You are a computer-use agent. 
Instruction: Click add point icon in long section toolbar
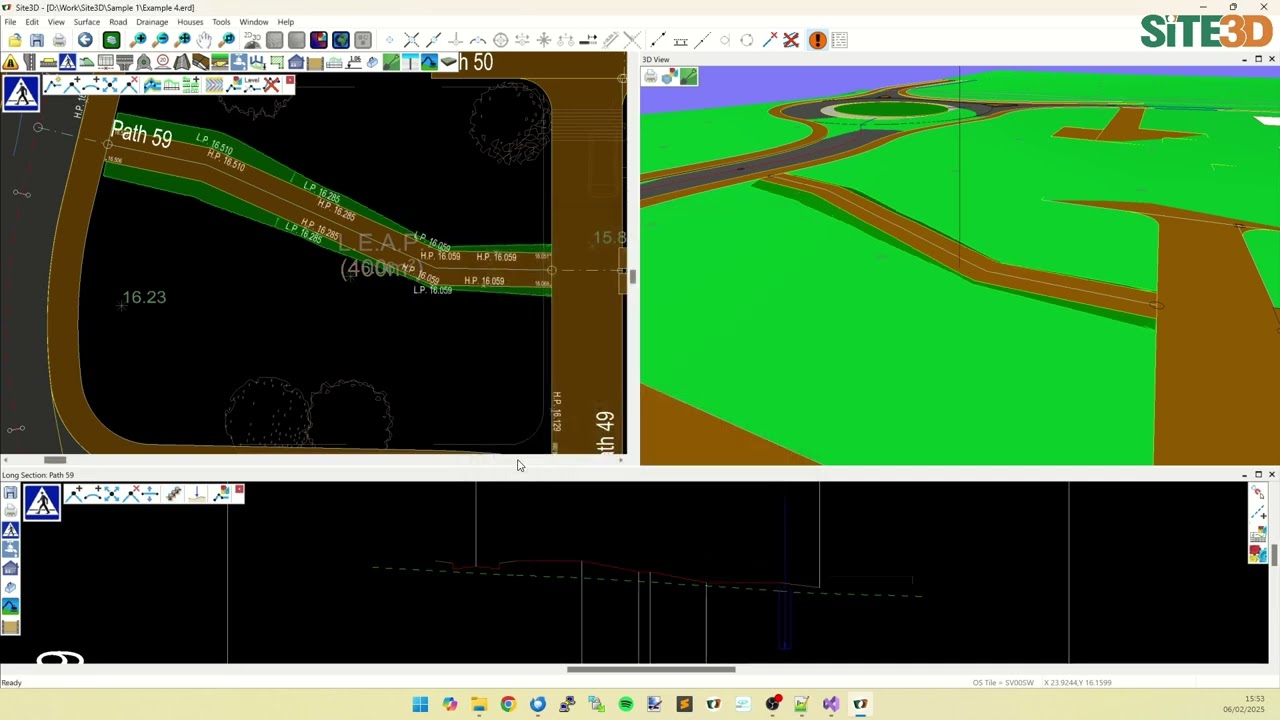74,493
